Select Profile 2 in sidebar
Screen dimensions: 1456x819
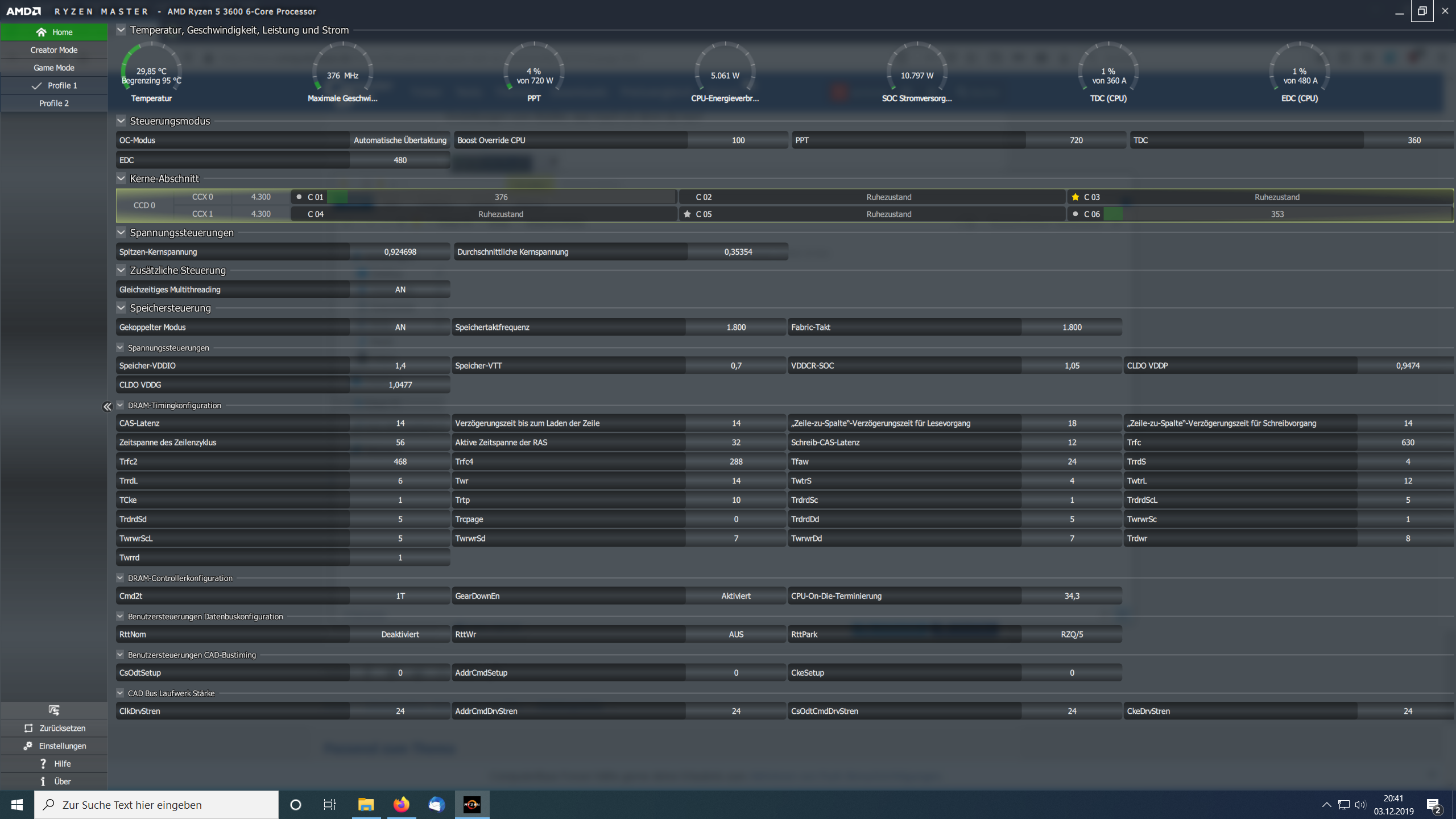(x=54, y=103)
